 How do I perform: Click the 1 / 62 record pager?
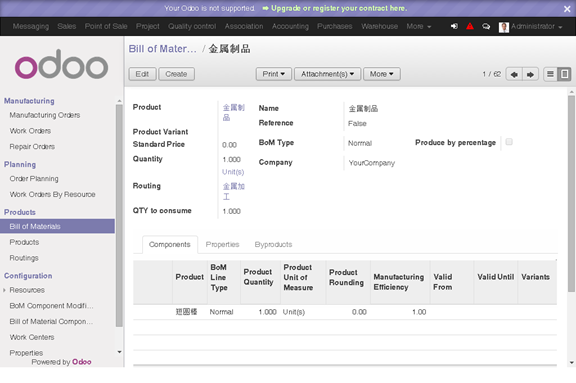pos(492,74)
